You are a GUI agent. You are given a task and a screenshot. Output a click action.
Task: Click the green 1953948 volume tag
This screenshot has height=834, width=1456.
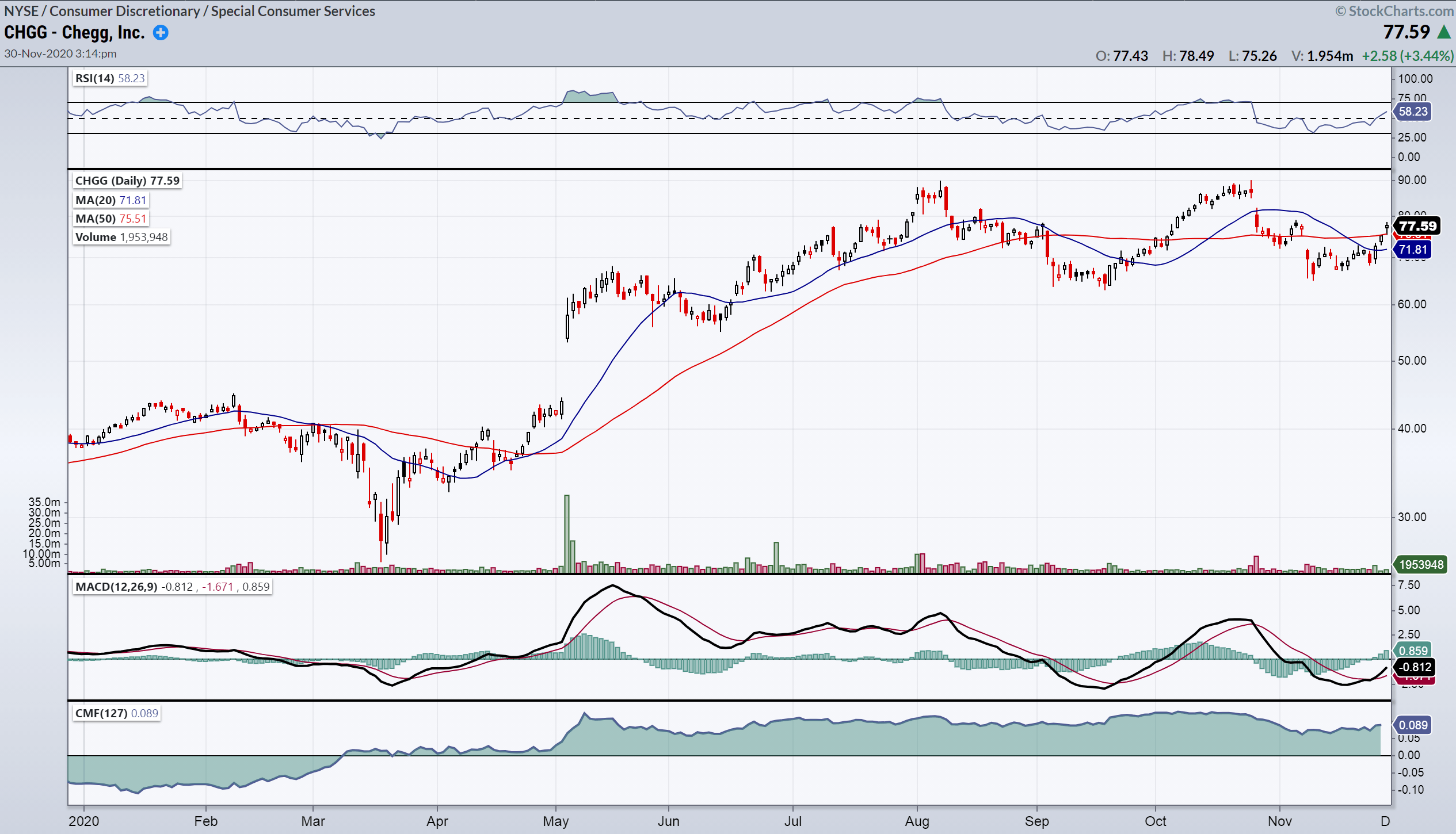(x=1421, y=565)
